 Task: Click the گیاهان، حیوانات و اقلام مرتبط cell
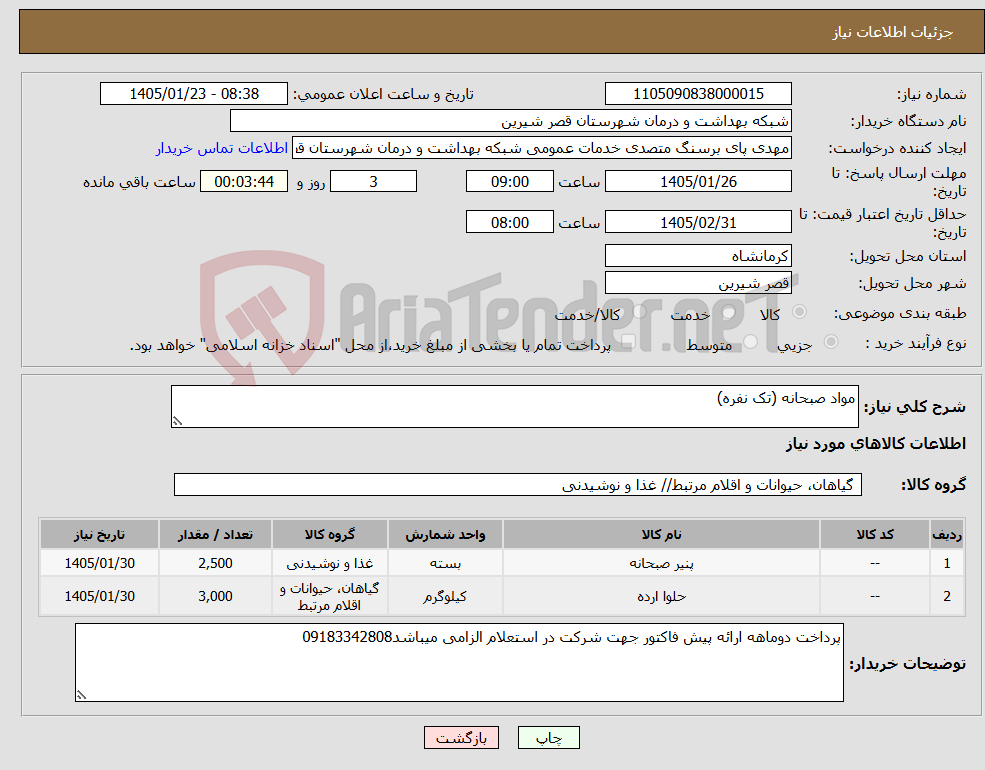330,596
